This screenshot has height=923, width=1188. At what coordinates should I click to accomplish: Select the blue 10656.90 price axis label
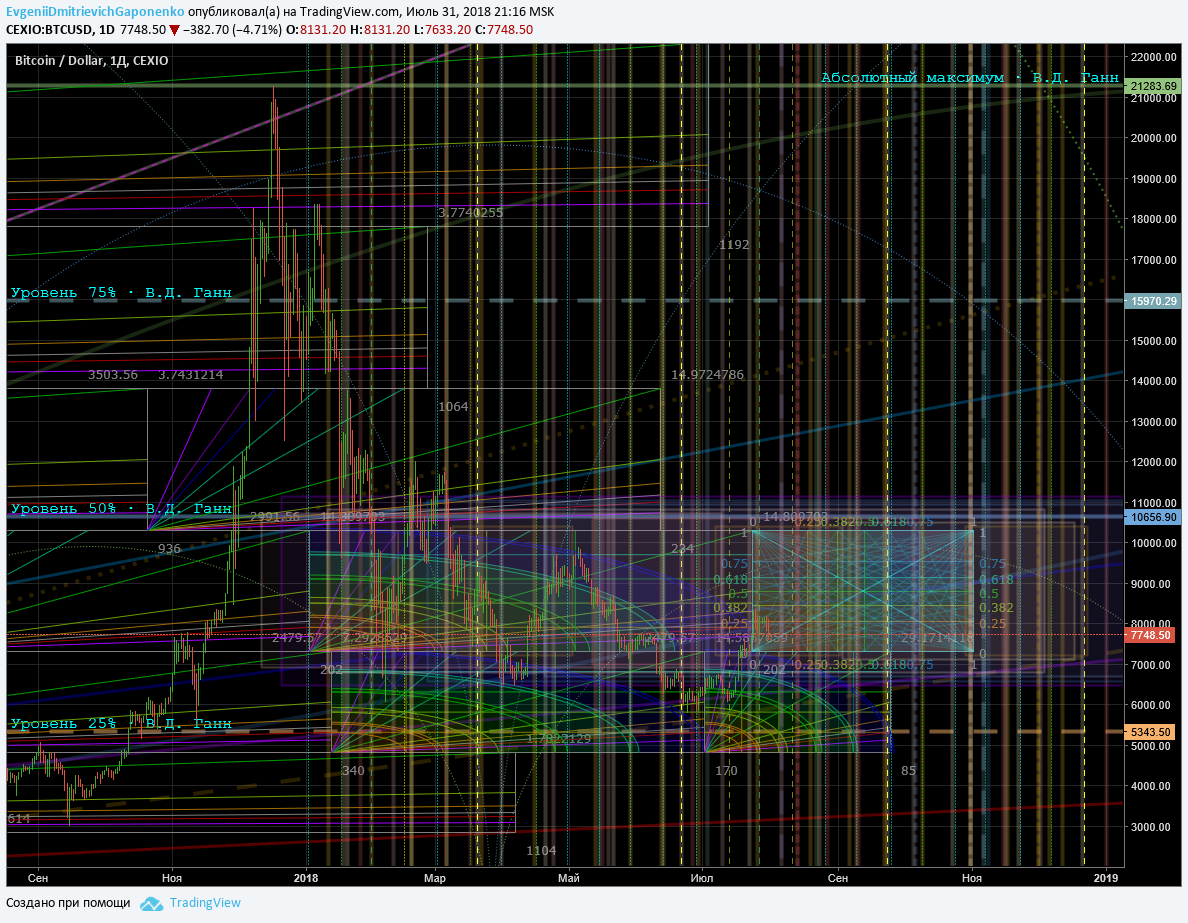[1153, 517]
